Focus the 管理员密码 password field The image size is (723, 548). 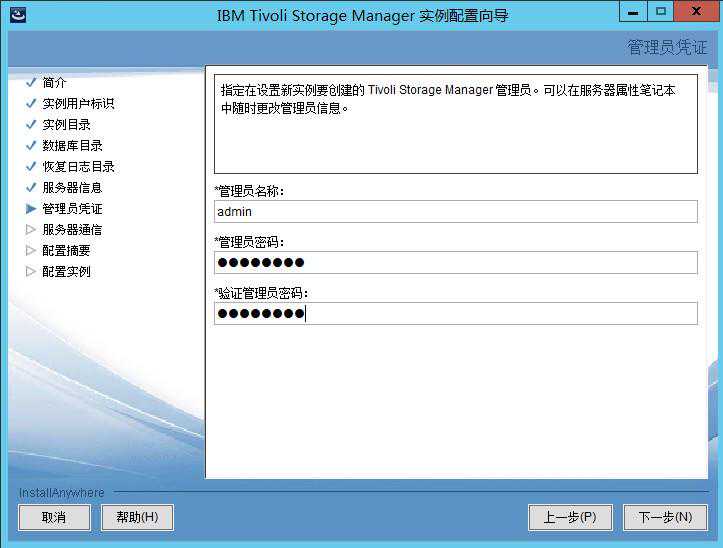[x=455, y=262]
